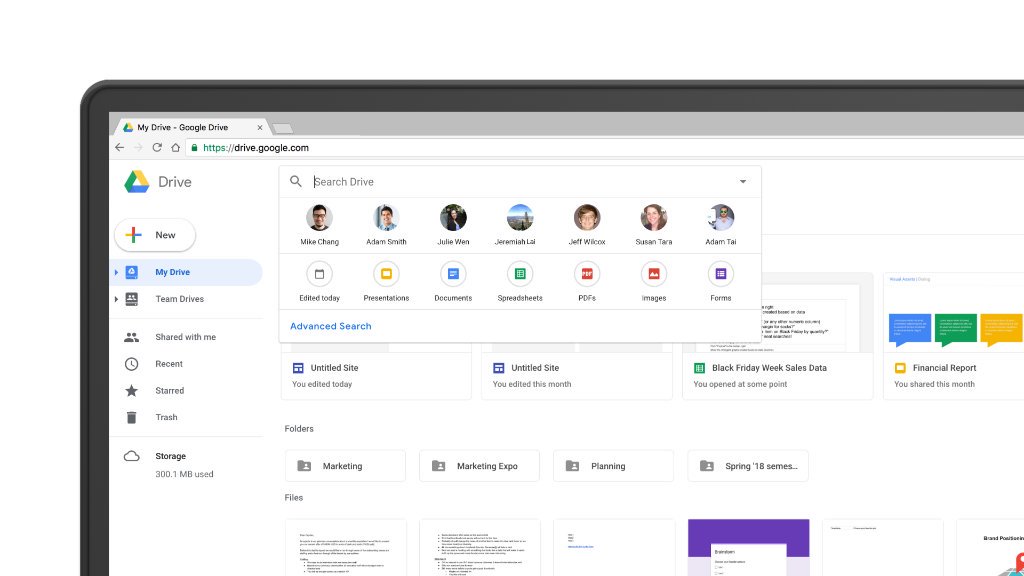This screenshot has height=576, width=1024.
Task: Open the Planning folder
Action: pos(613,466)
